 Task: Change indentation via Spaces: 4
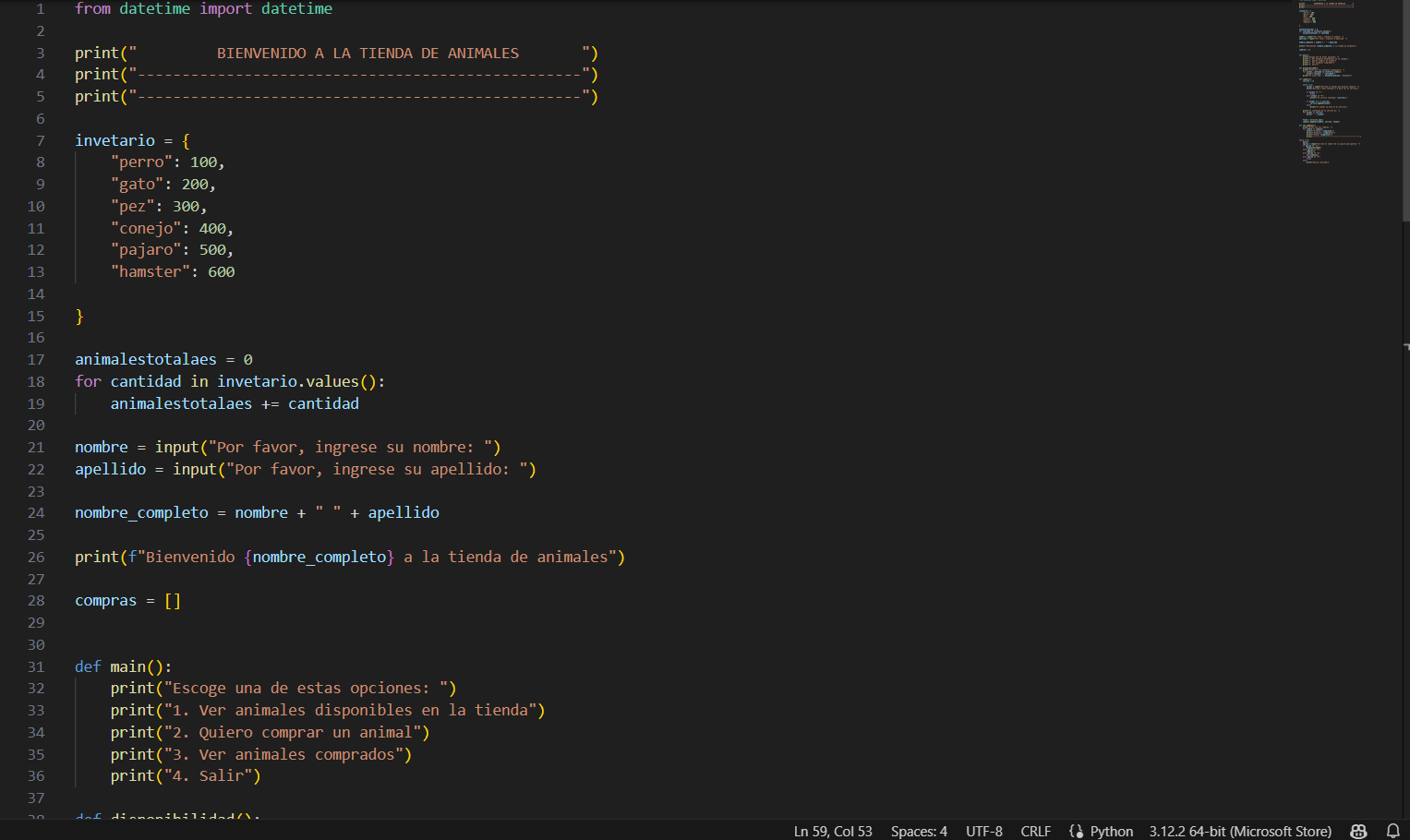click(919, 831)
